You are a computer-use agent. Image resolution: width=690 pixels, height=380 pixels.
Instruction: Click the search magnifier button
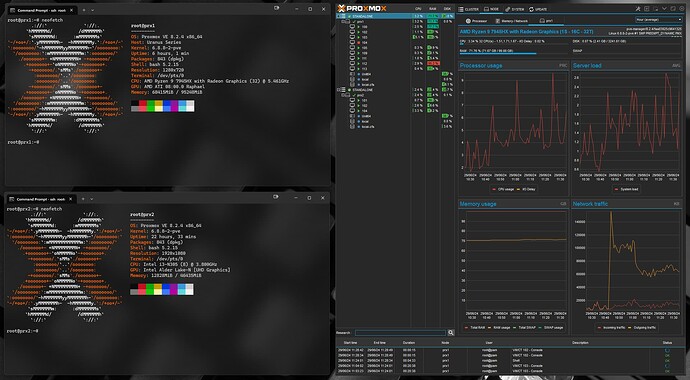click(x=451, y=332)
